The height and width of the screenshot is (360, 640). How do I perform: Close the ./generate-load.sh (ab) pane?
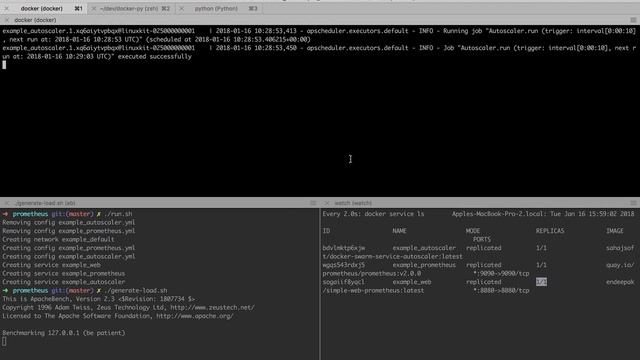click(7, 203)
